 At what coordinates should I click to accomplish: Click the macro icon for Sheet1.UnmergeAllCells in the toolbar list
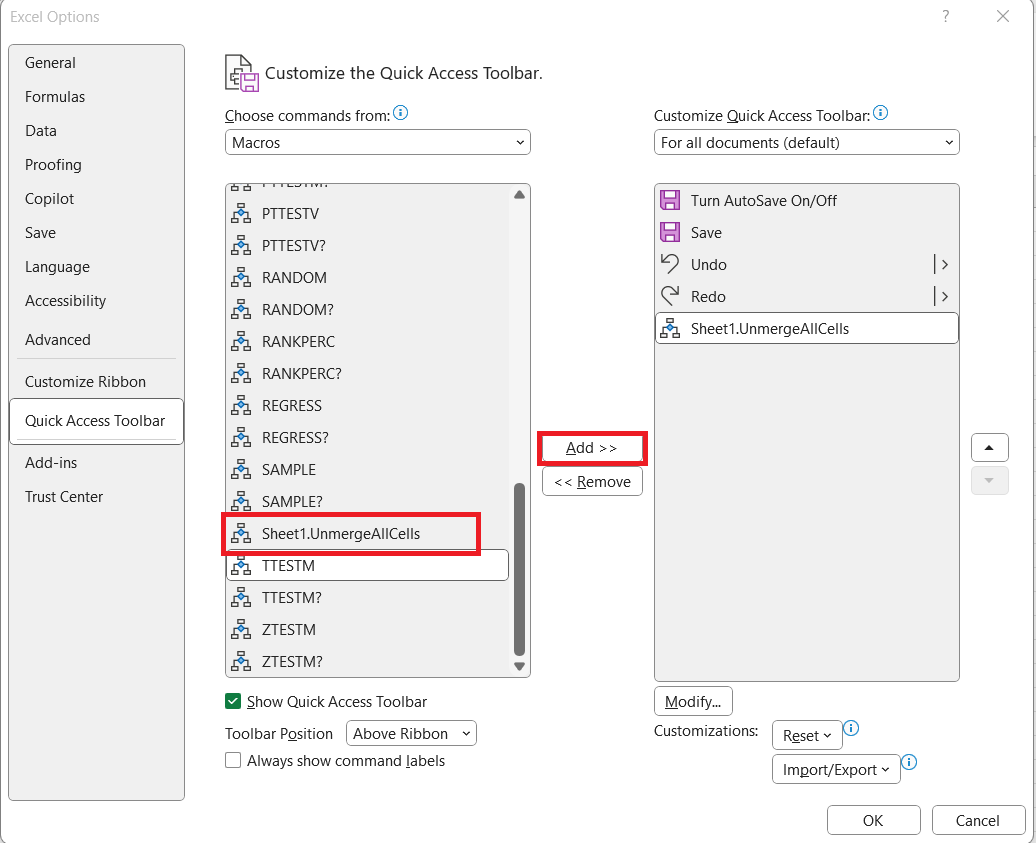click(670, 328)
